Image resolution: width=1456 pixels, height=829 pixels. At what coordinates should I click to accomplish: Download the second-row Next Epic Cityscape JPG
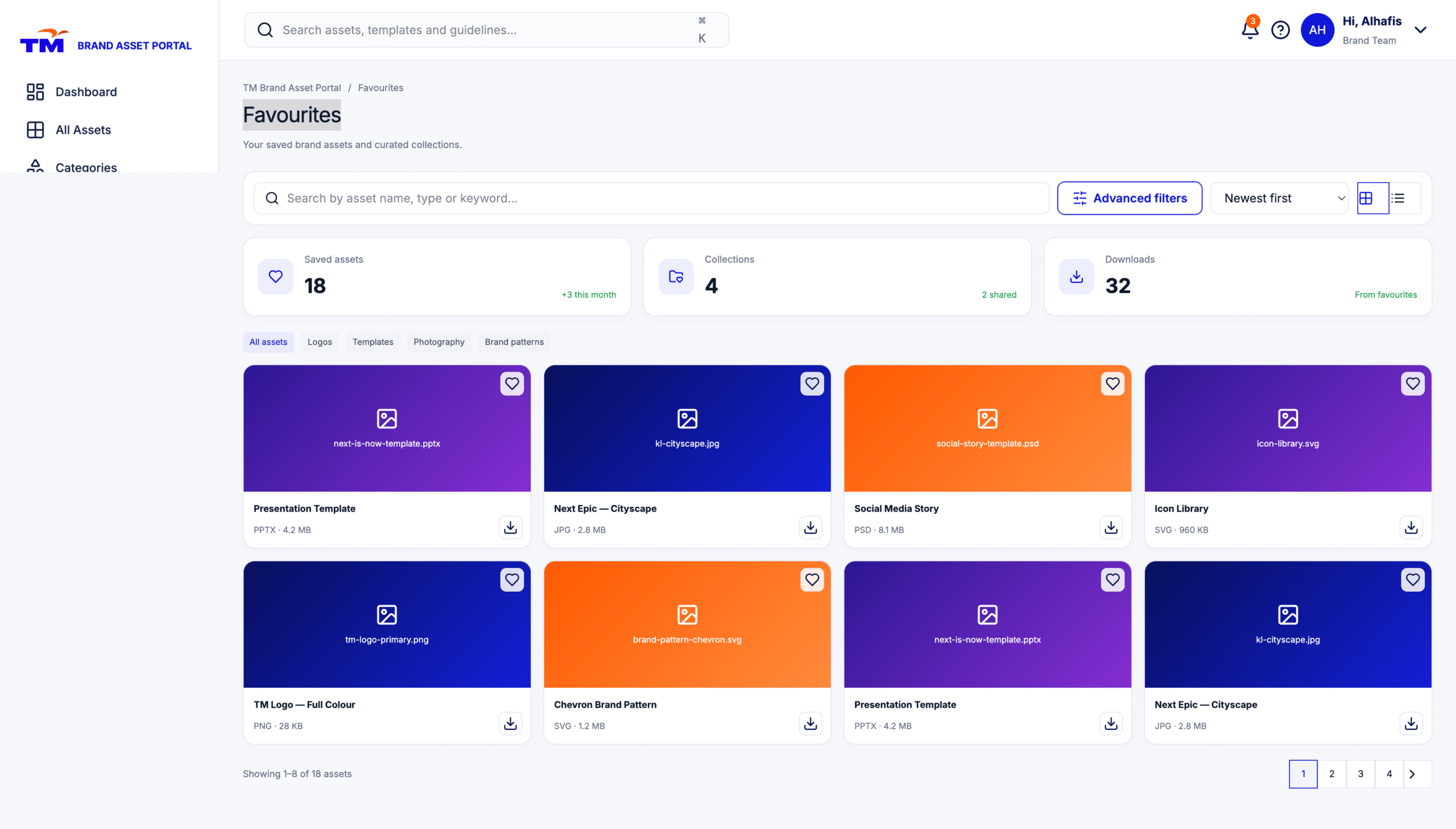[1411, 723]
